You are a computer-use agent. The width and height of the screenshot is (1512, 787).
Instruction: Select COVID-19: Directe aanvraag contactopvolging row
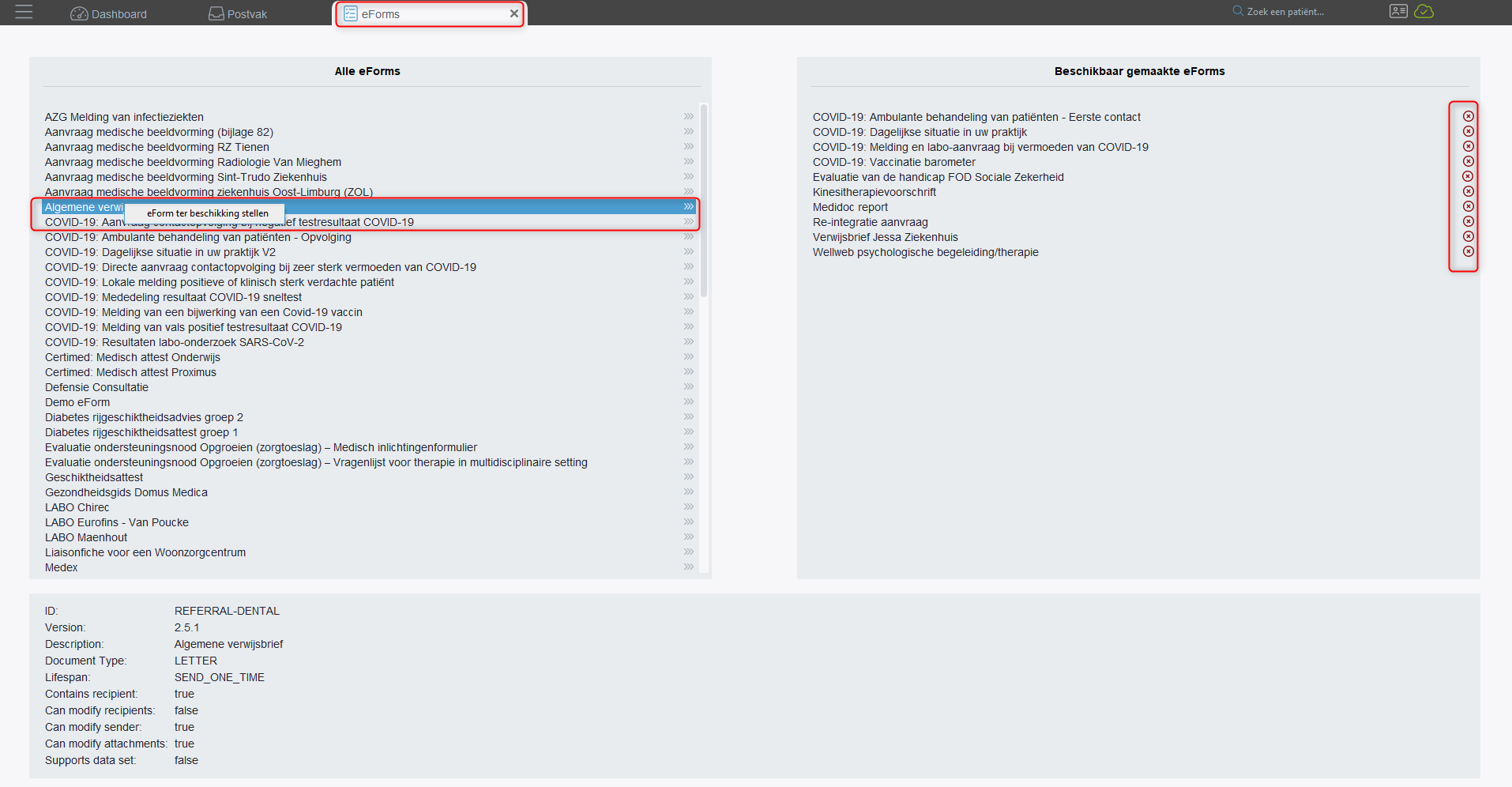(370, 267)
